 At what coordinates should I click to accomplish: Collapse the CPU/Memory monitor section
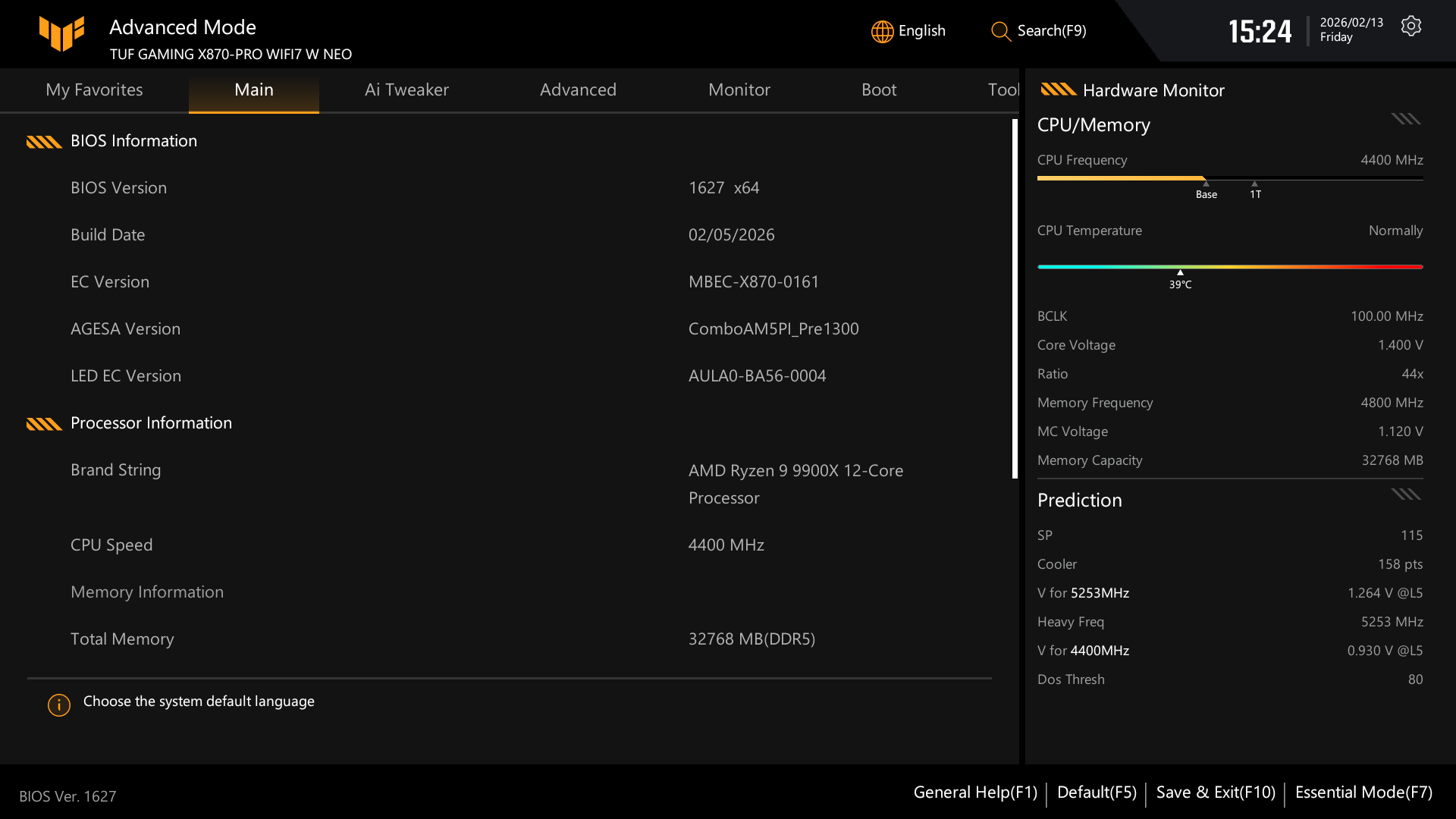click(x=1405, y=119)
